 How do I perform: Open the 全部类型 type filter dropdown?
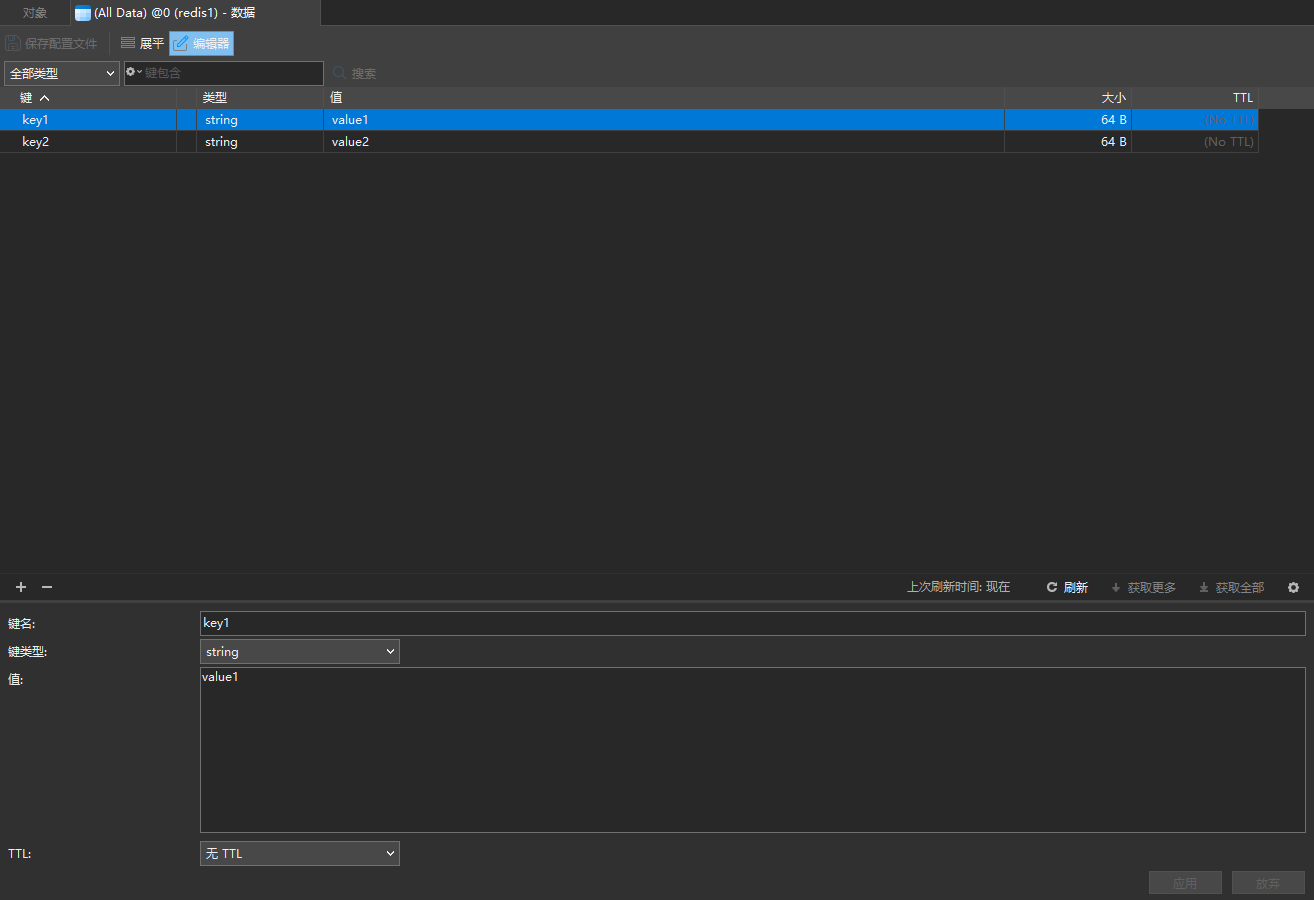coord(62,73)
